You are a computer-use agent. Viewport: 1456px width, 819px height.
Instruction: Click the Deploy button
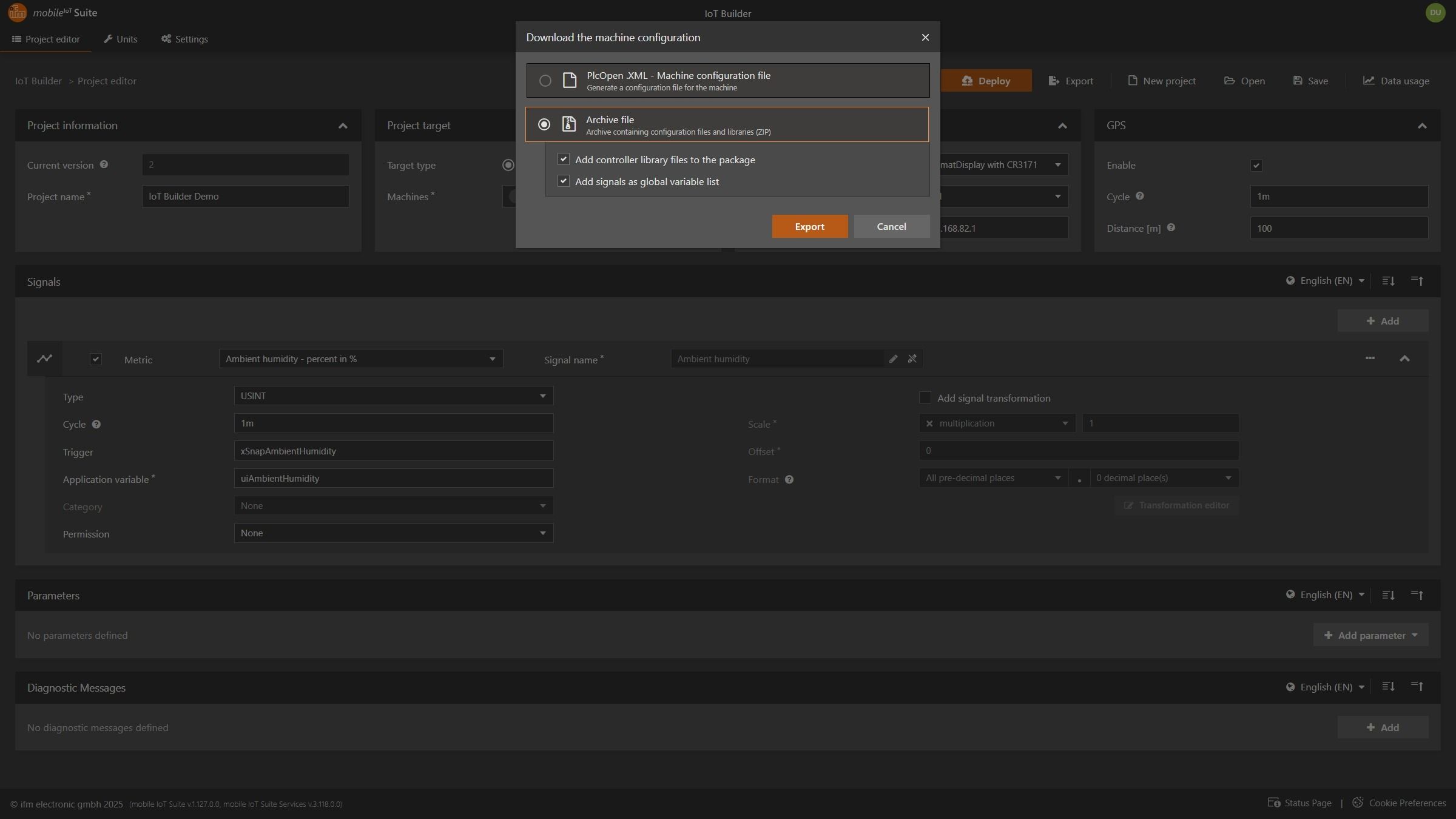tap(986, 81)
